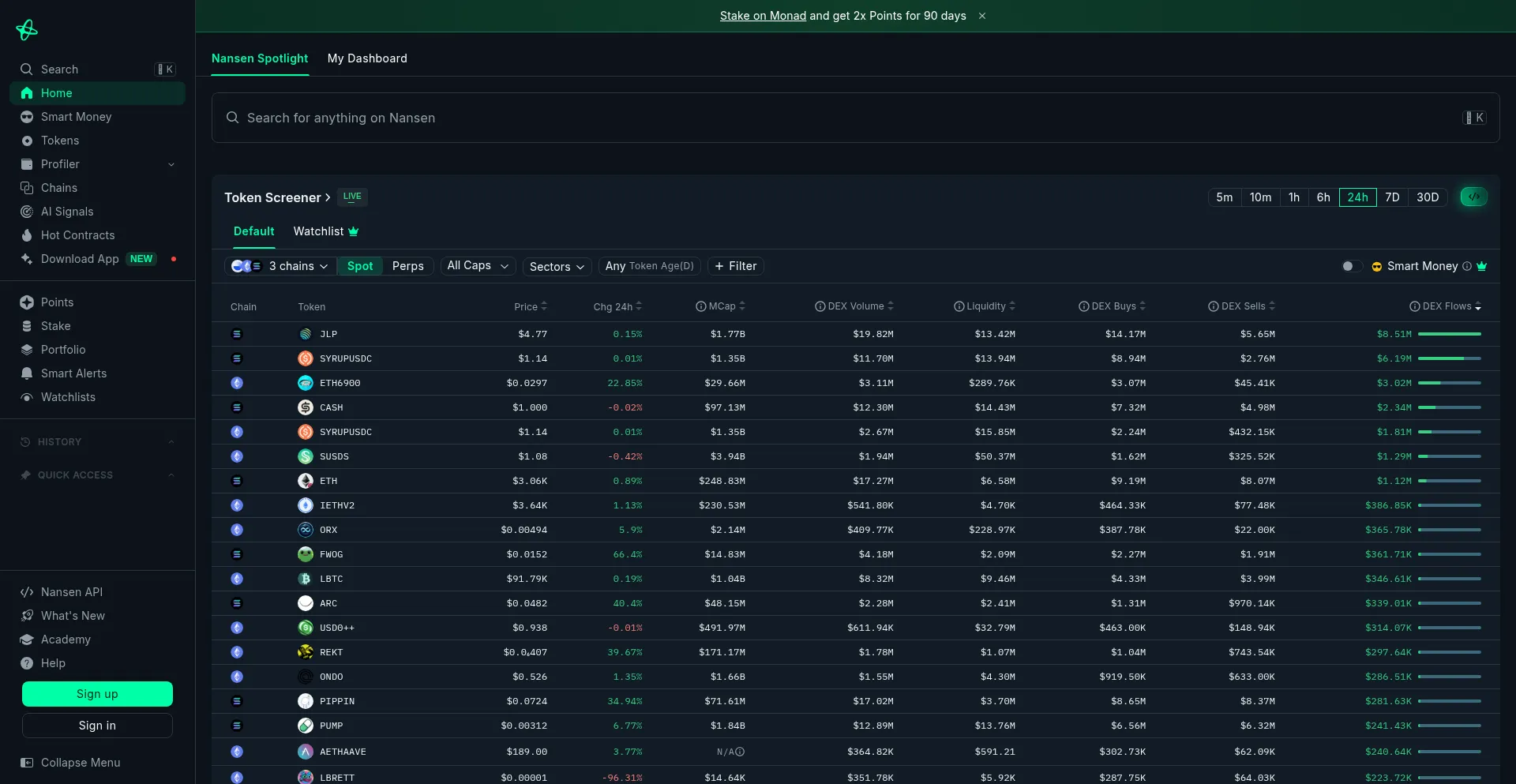Image resolution: width=1516 pixels, height=784 pixels.
Task: Select the 7D timeframe option
Action: click(x=1392, y=197)
